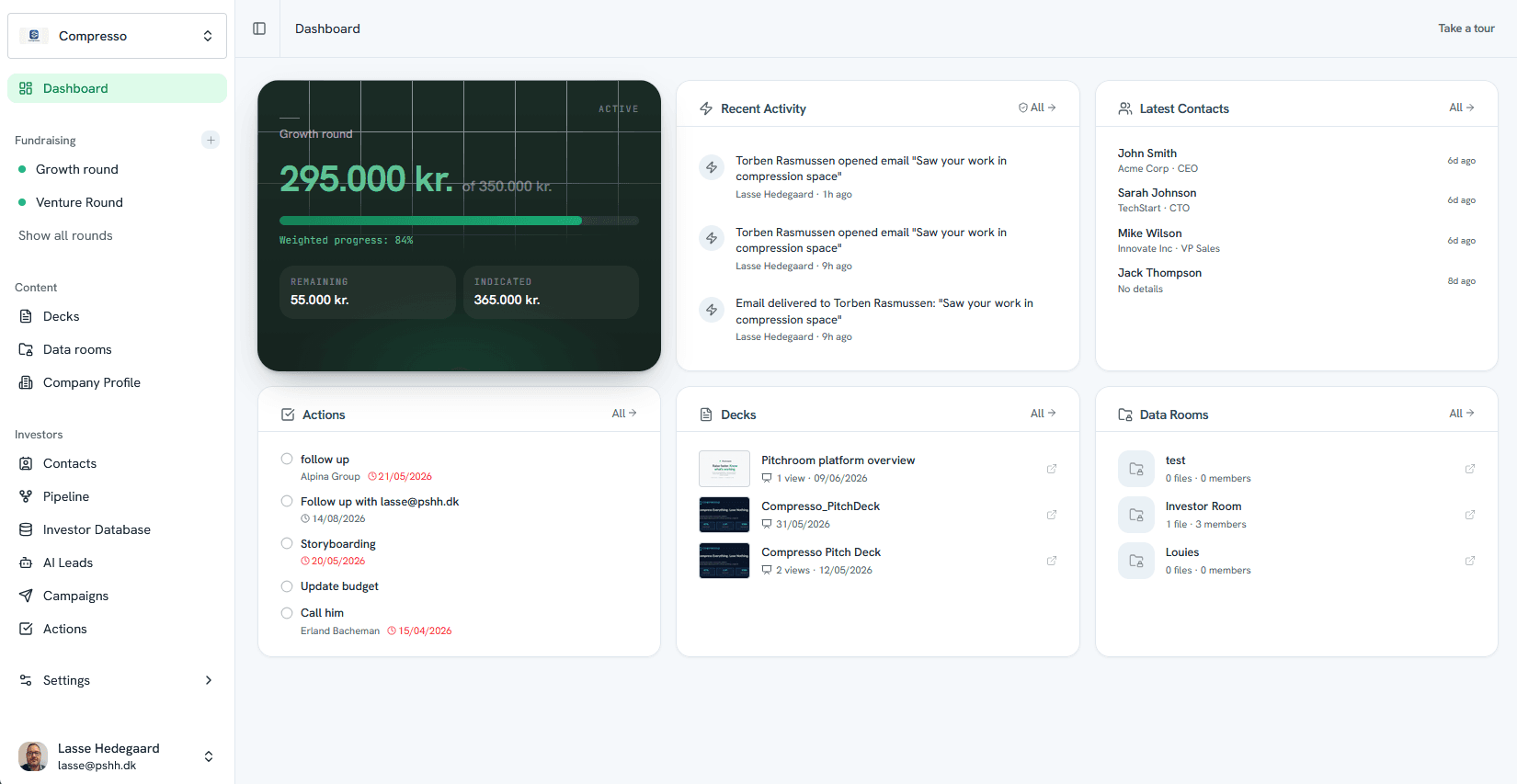Add a new fundraising round with plus icon
1517x784 pixels.
[x=211, y=140]
